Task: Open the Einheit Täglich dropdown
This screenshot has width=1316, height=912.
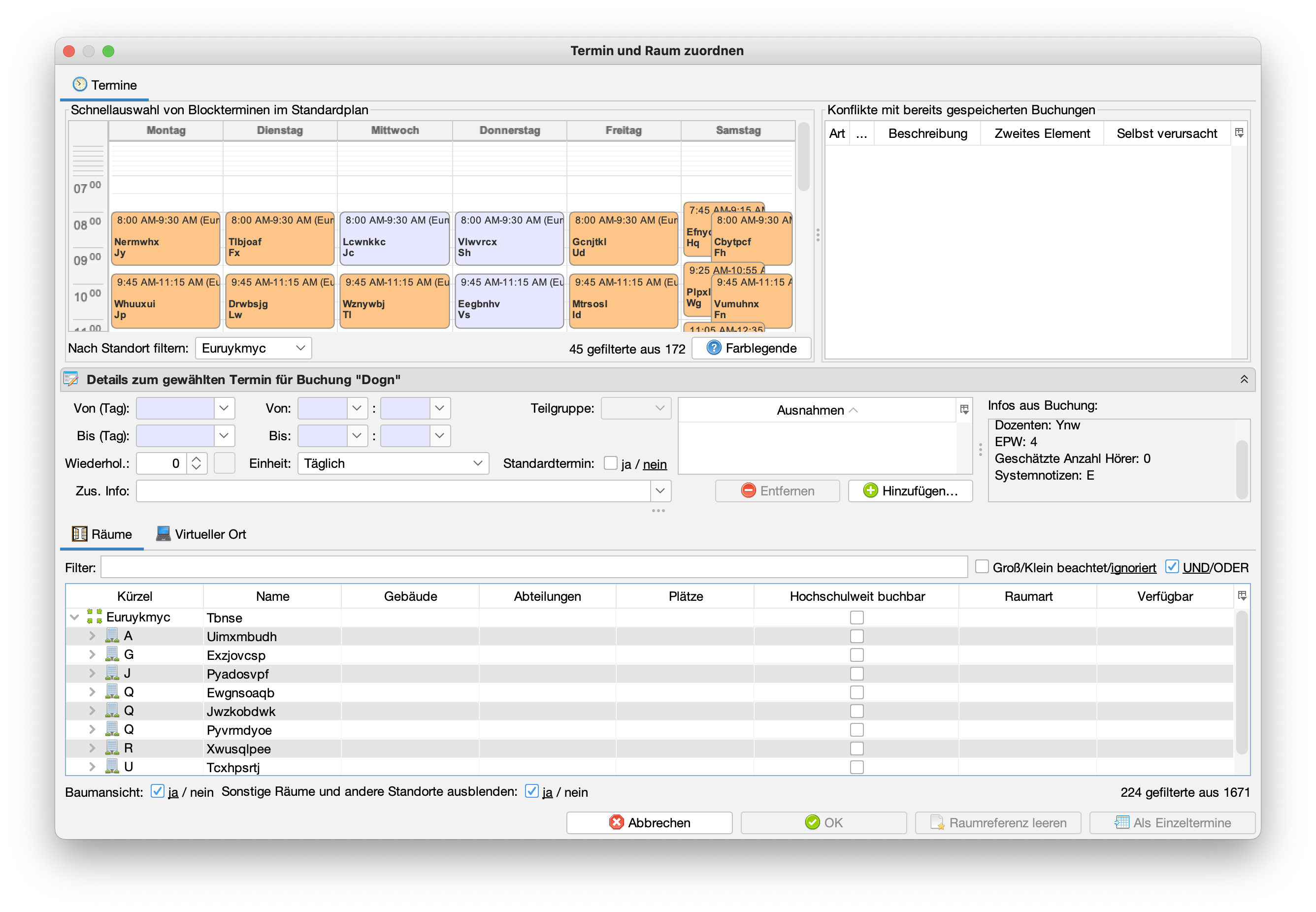Action: pyautogui.click(x=393, y=463)
